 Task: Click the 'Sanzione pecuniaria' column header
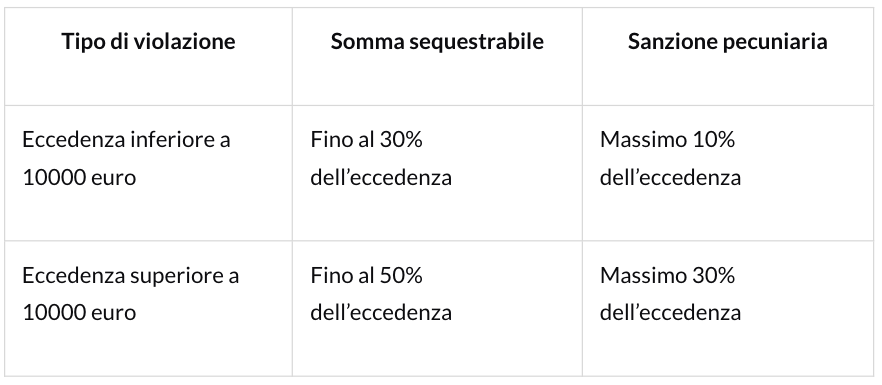pos(727,42)
